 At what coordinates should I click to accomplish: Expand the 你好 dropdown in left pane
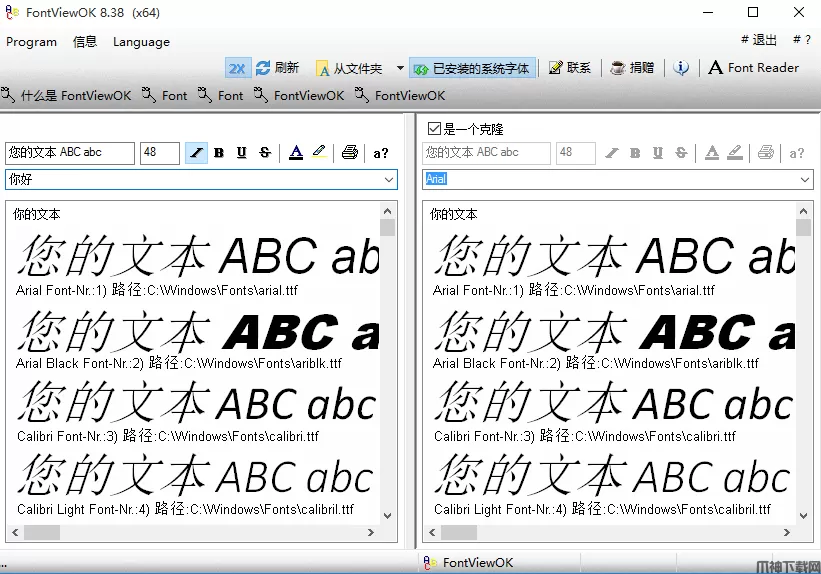pos(389,180)
